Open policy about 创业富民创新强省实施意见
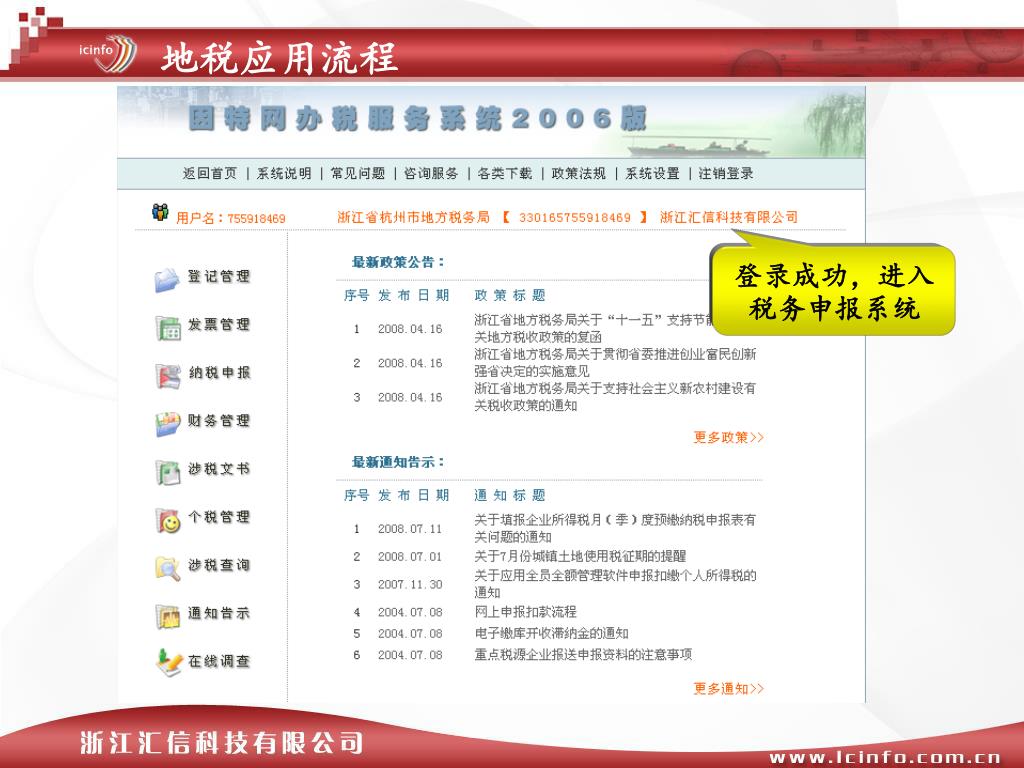The width and height of the screenshot is (1024, 768). [x=615, y=362]
